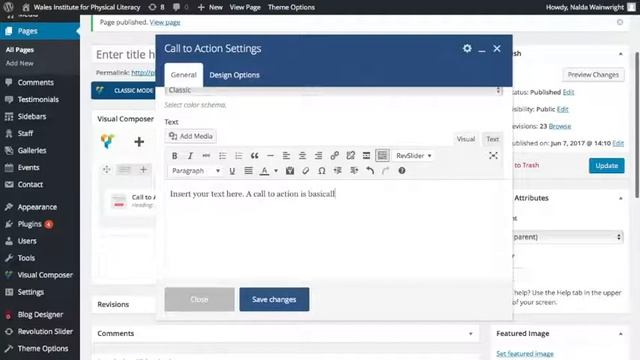The height and width of the screenshot is (360, 640).
Task: Collapse the Page Attributes panel
Action: [x=620, y=198]
